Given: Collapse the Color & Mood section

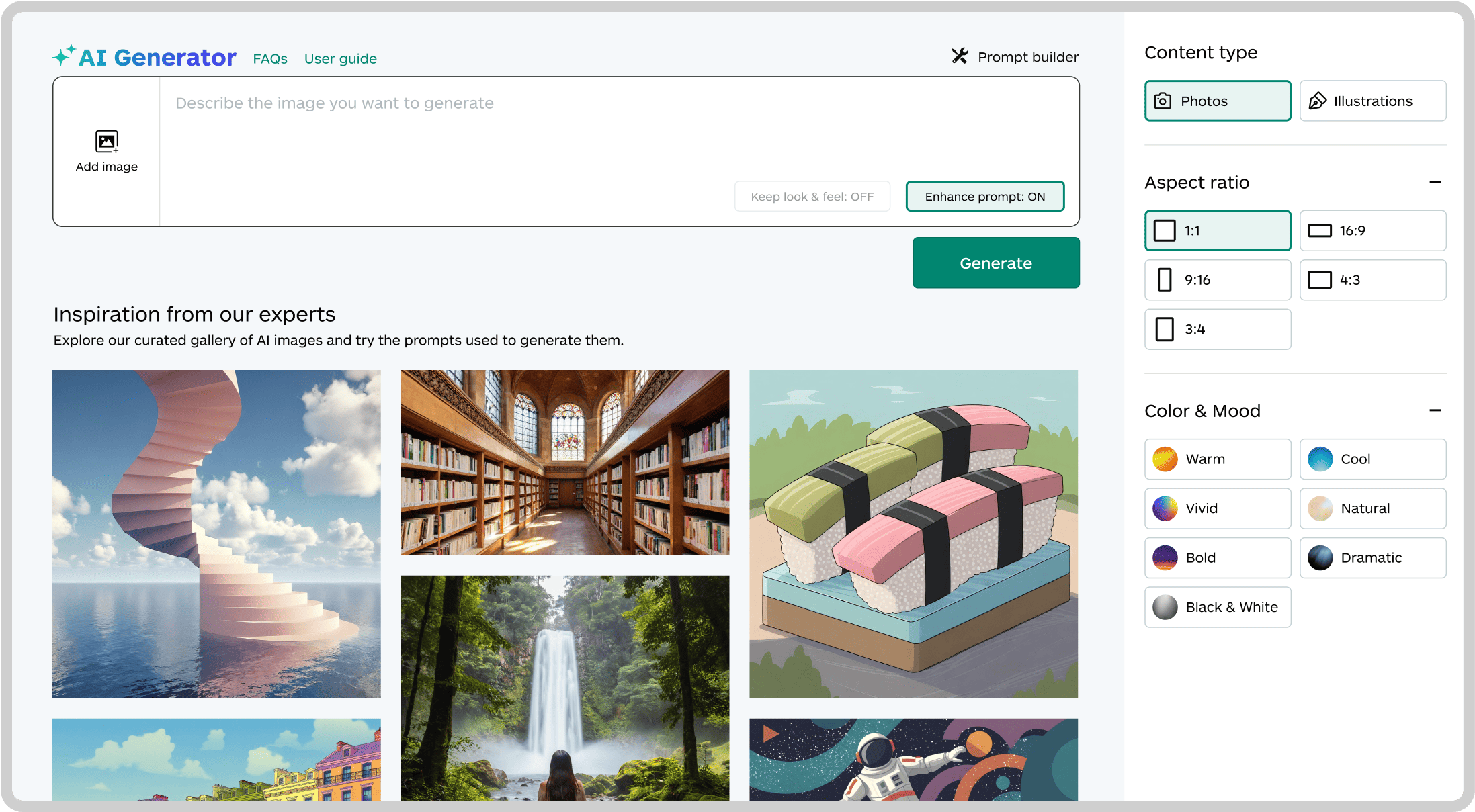Looking at the screenshot, I should click(x=1435, y=410).
